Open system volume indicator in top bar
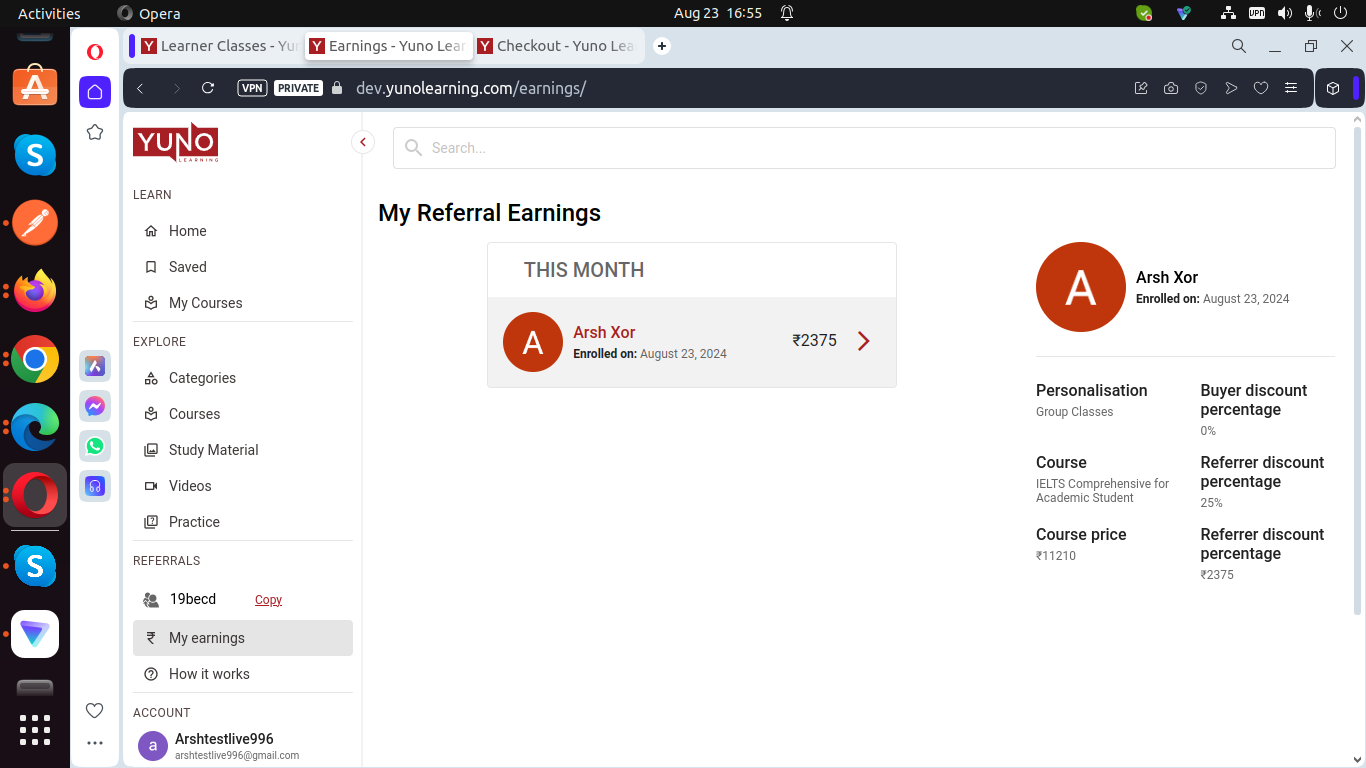 [x=1284, y=13]
